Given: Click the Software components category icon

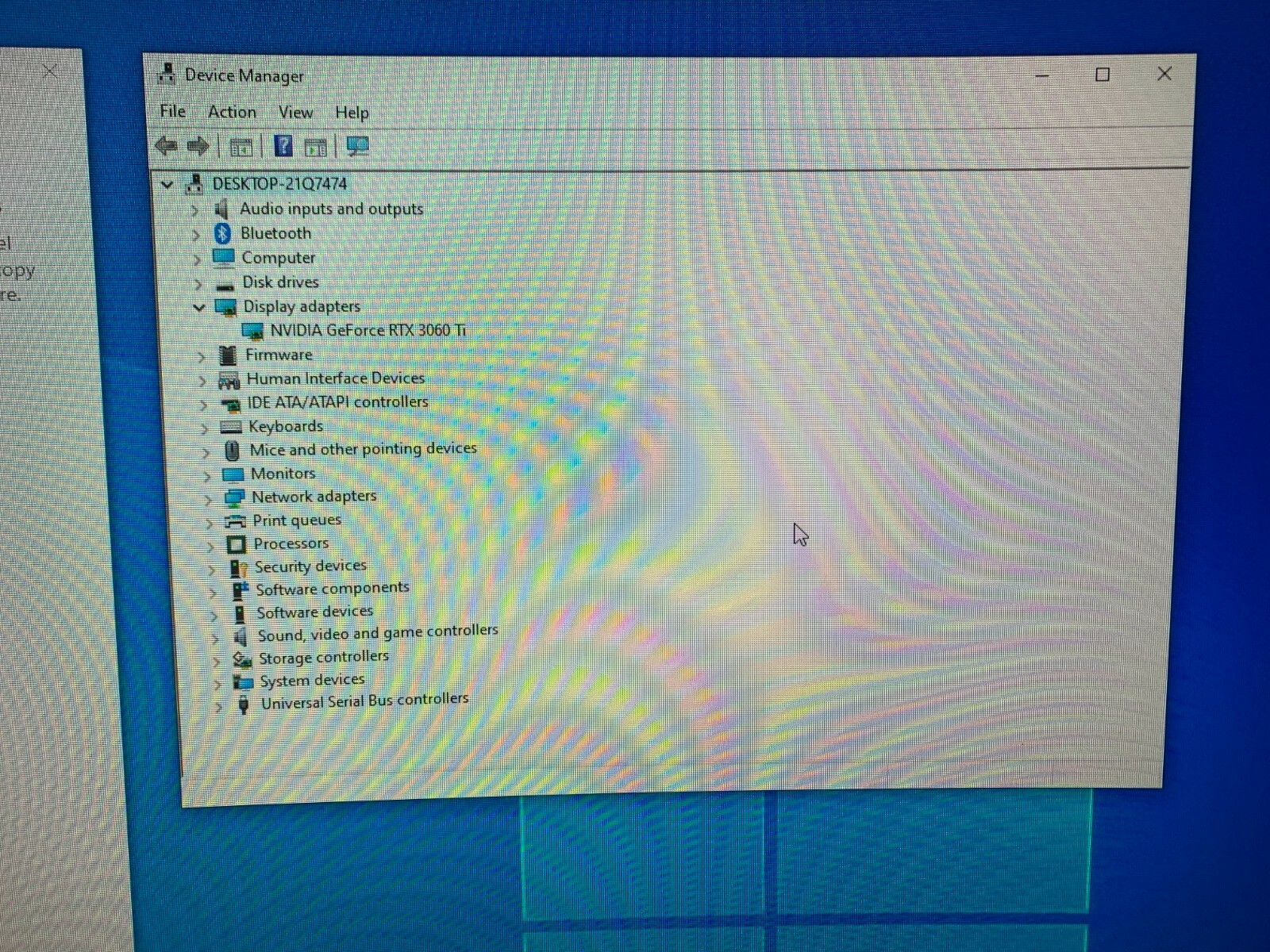Looking at the screenshot, I should (x=239, y=590).
